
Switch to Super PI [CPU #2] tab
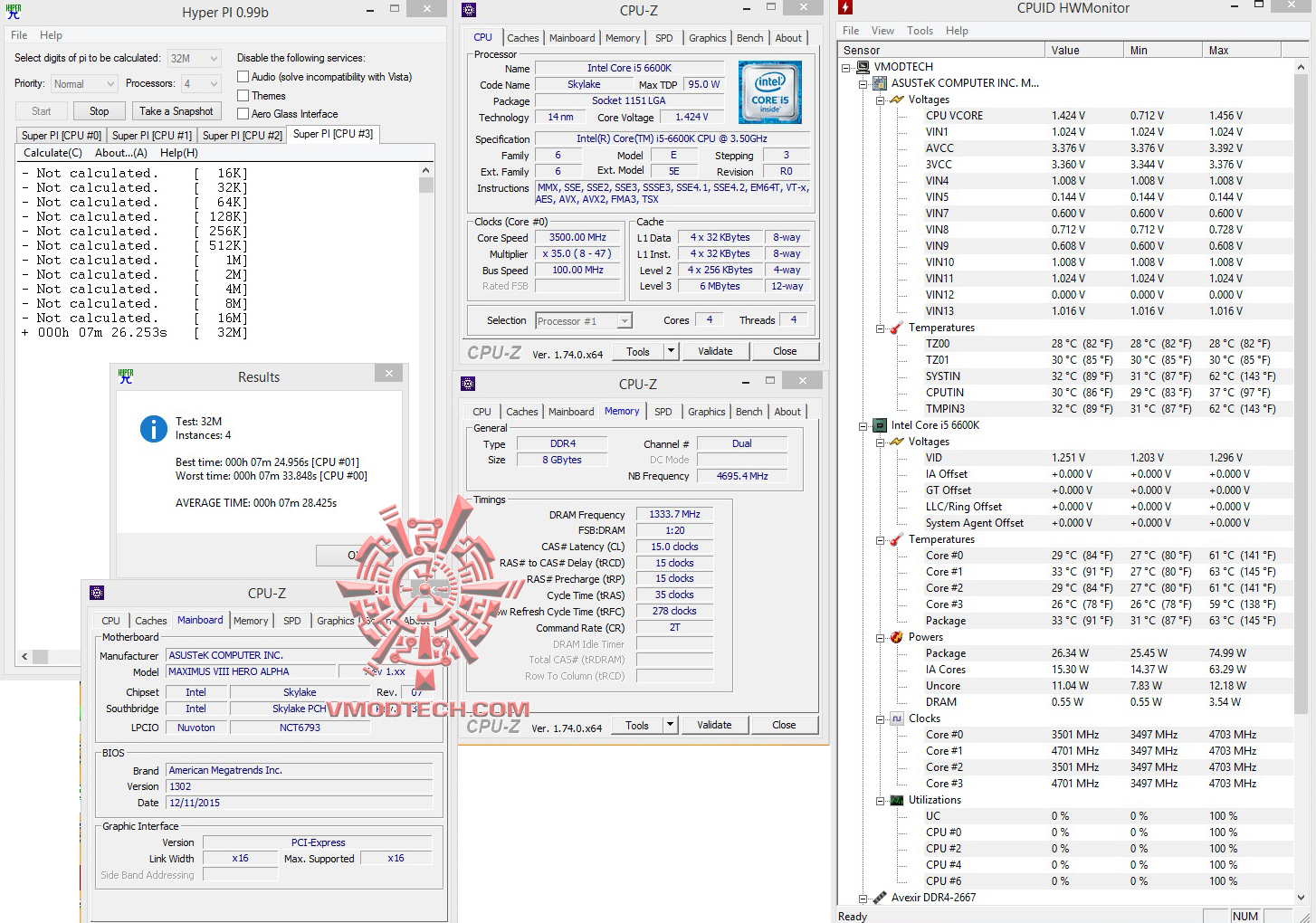(243, 136)
